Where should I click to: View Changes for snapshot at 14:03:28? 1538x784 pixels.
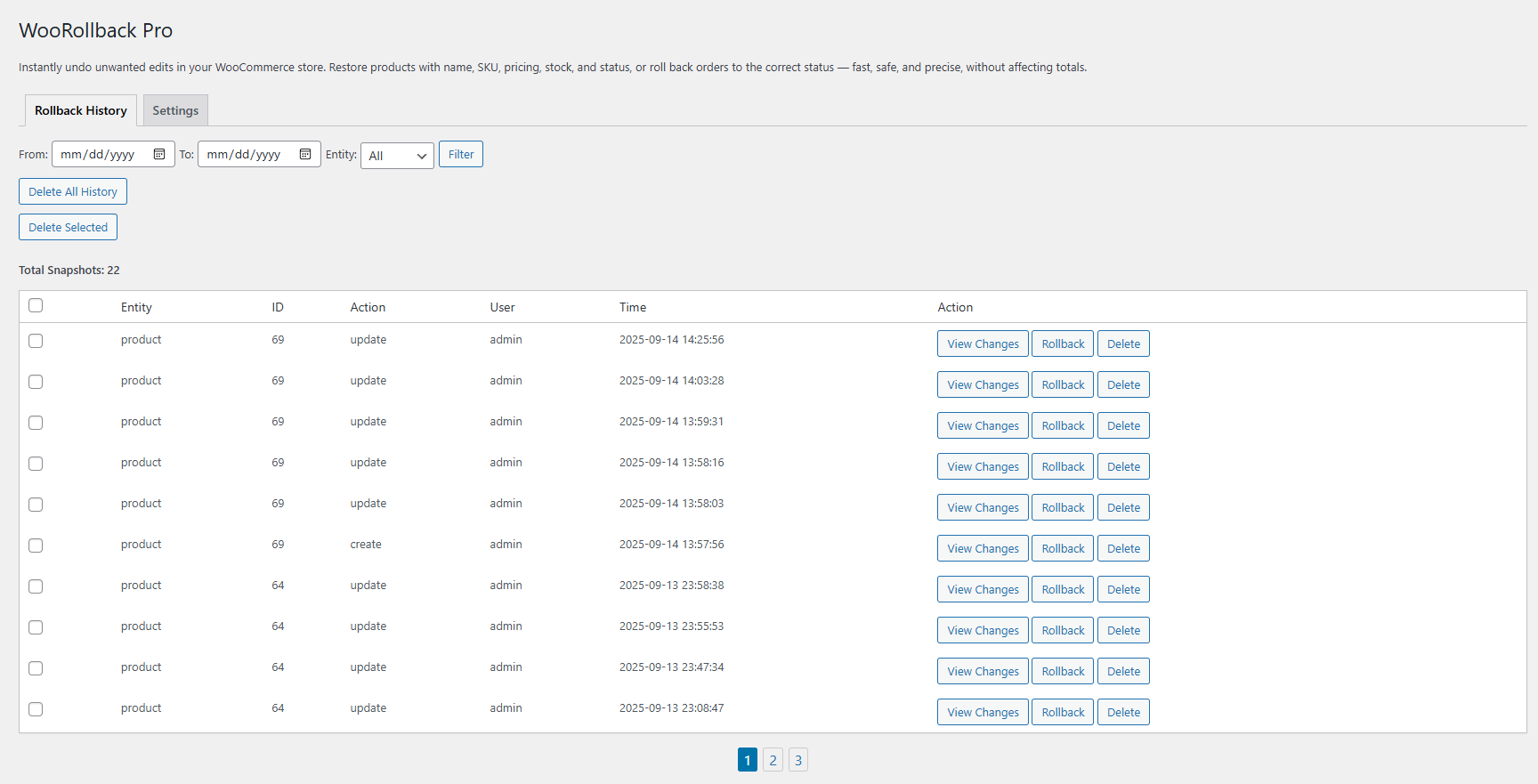click(x=983, y=384)
